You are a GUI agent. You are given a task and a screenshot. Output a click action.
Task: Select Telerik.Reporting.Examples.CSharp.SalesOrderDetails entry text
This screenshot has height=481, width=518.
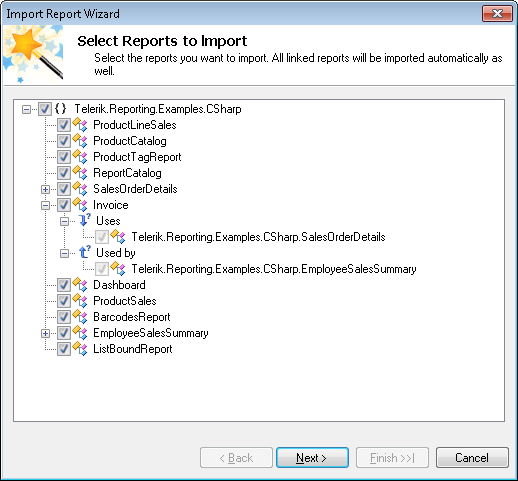click(x=258, y=237)
